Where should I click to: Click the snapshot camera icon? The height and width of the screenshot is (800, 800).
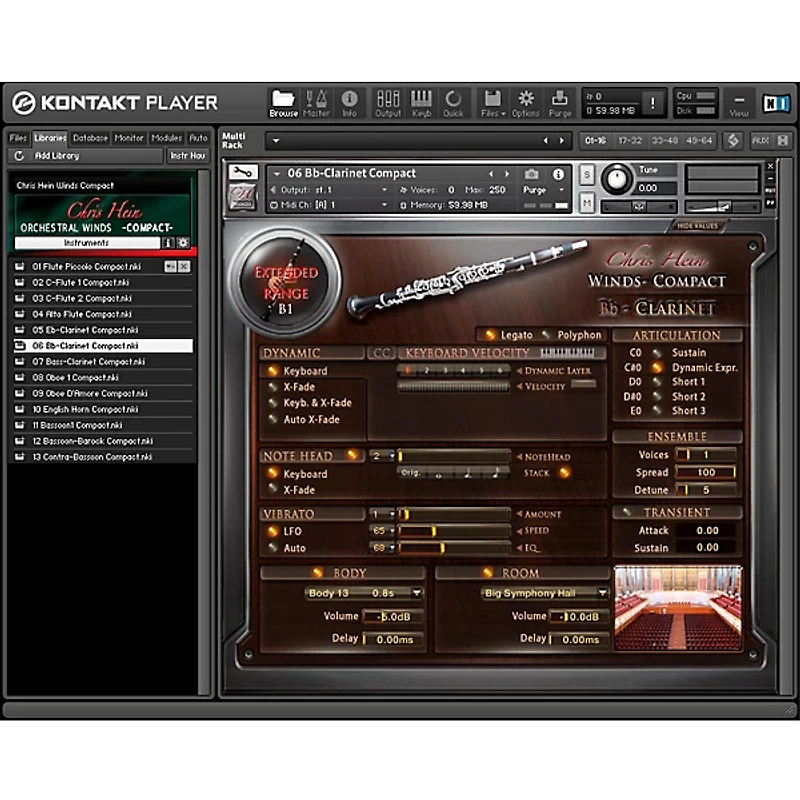(x=531, y=174)
